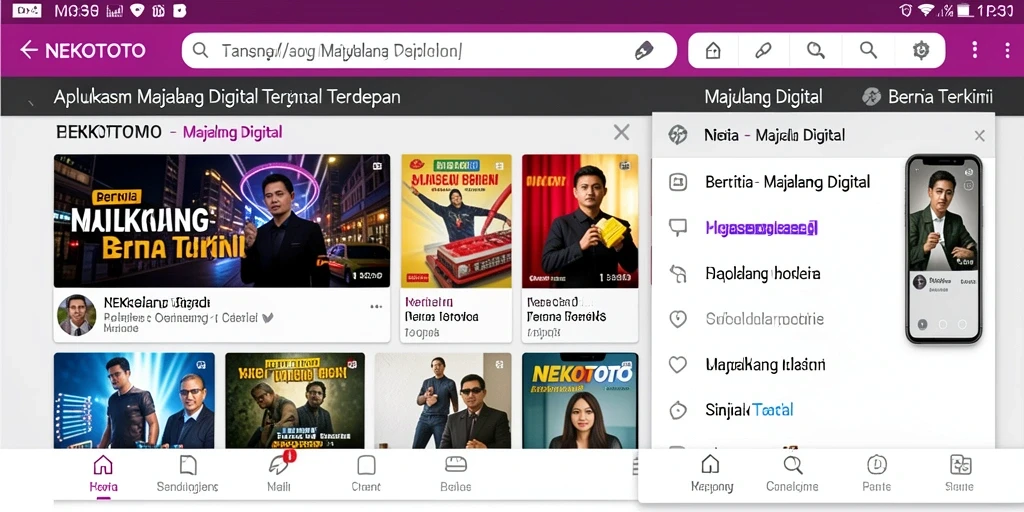
Task: Switch to the Beiloe bottom tab
Action: point(455,473)
